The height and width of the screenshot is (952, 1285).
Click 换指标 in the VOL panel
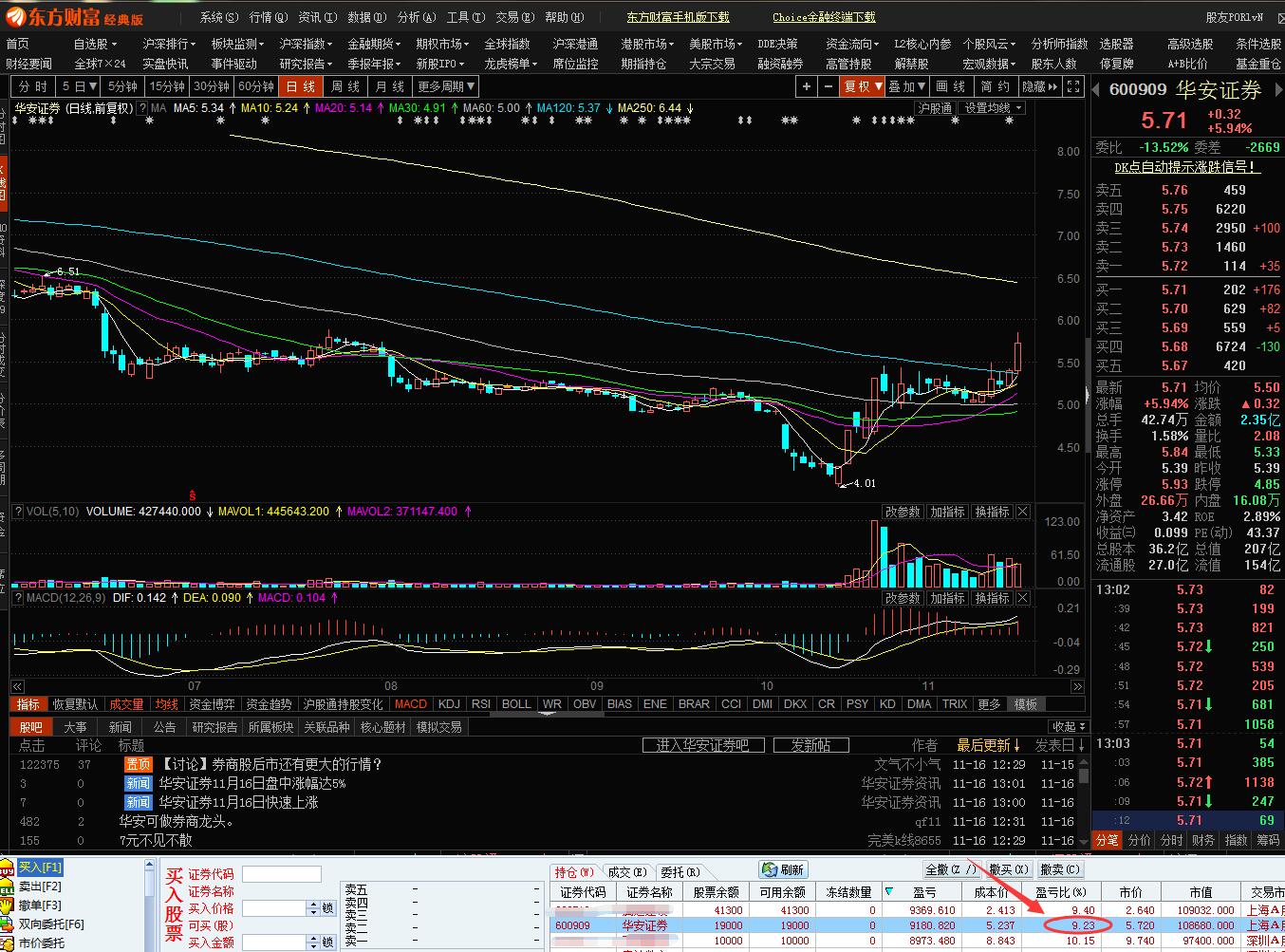pyautogui.click(x=992, y=512)
